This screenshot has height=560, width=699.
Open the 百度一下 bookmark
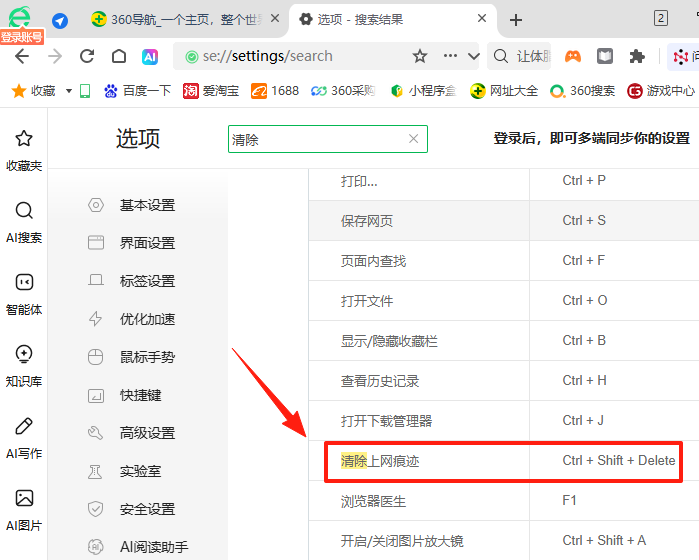point(137,91)
